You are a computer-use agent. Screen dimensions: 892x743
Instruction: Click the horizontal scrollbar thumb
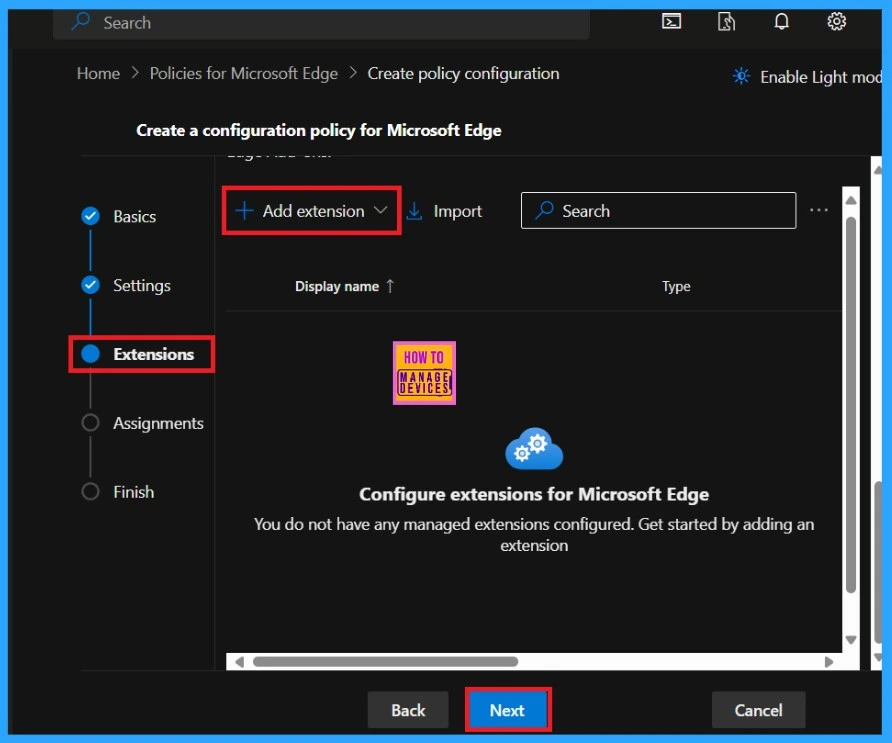[385, 662]
